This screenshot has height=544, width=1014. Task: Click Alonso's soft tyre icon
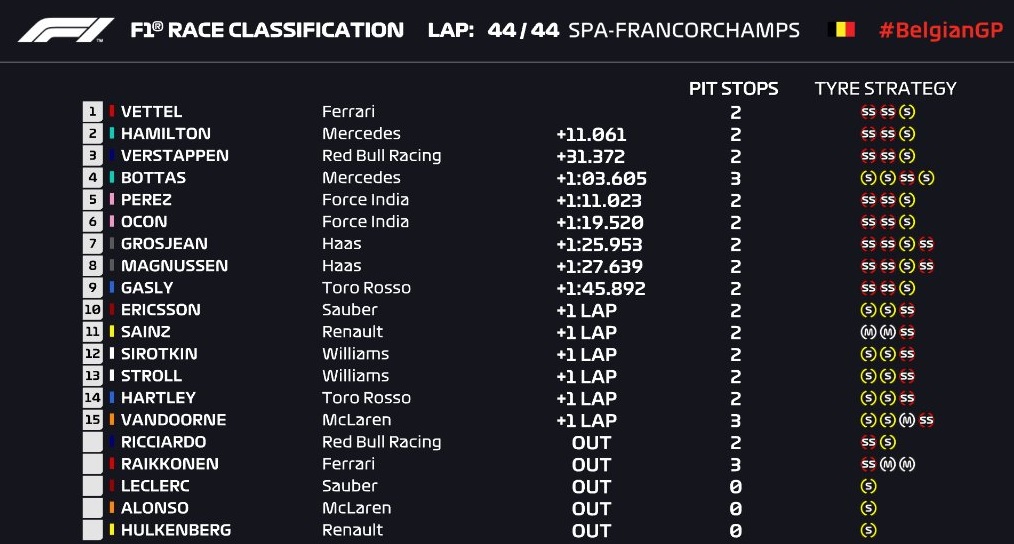(868, 508)
